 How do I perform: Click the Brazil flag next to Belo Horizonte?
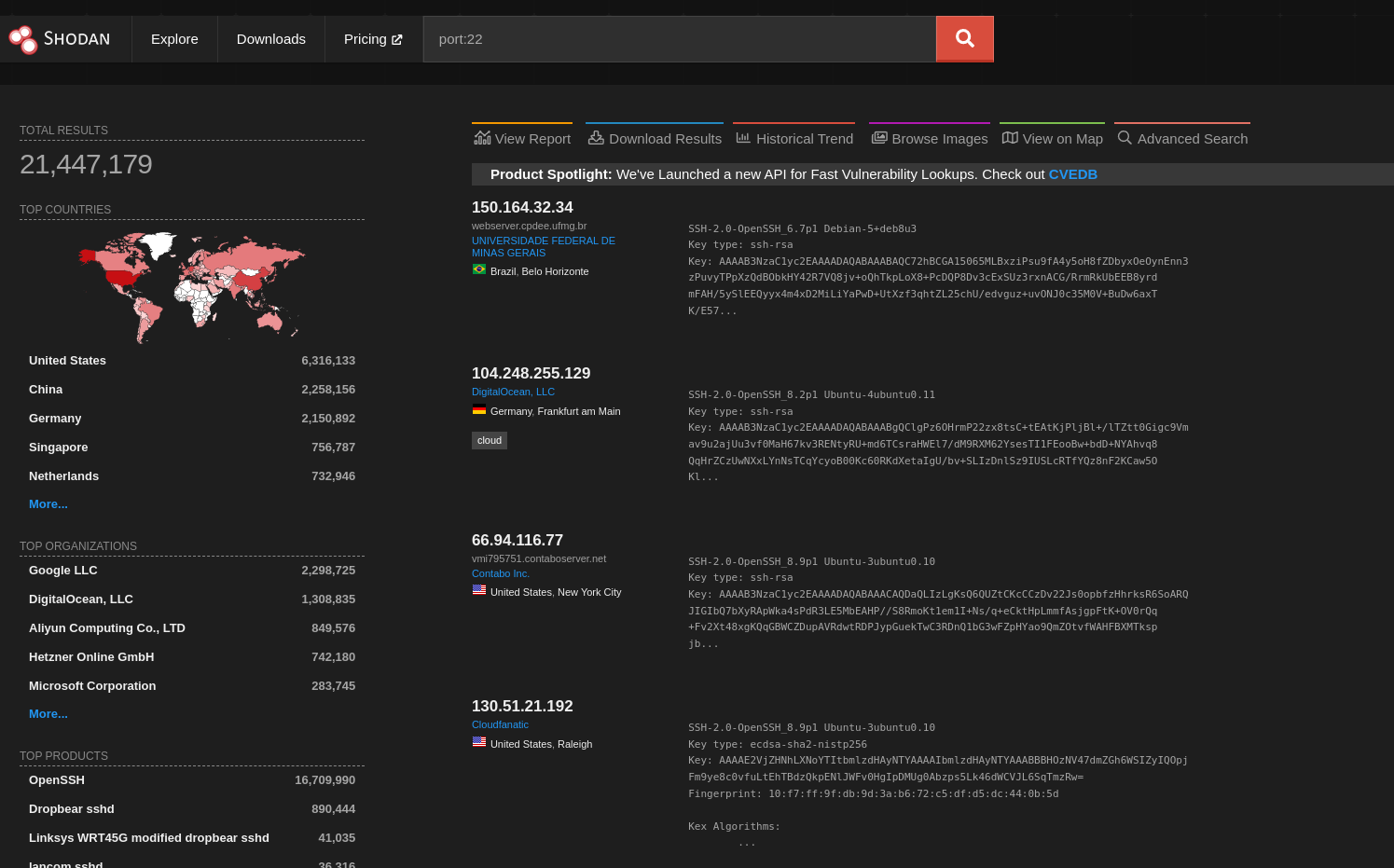click(x=478, y=269)
